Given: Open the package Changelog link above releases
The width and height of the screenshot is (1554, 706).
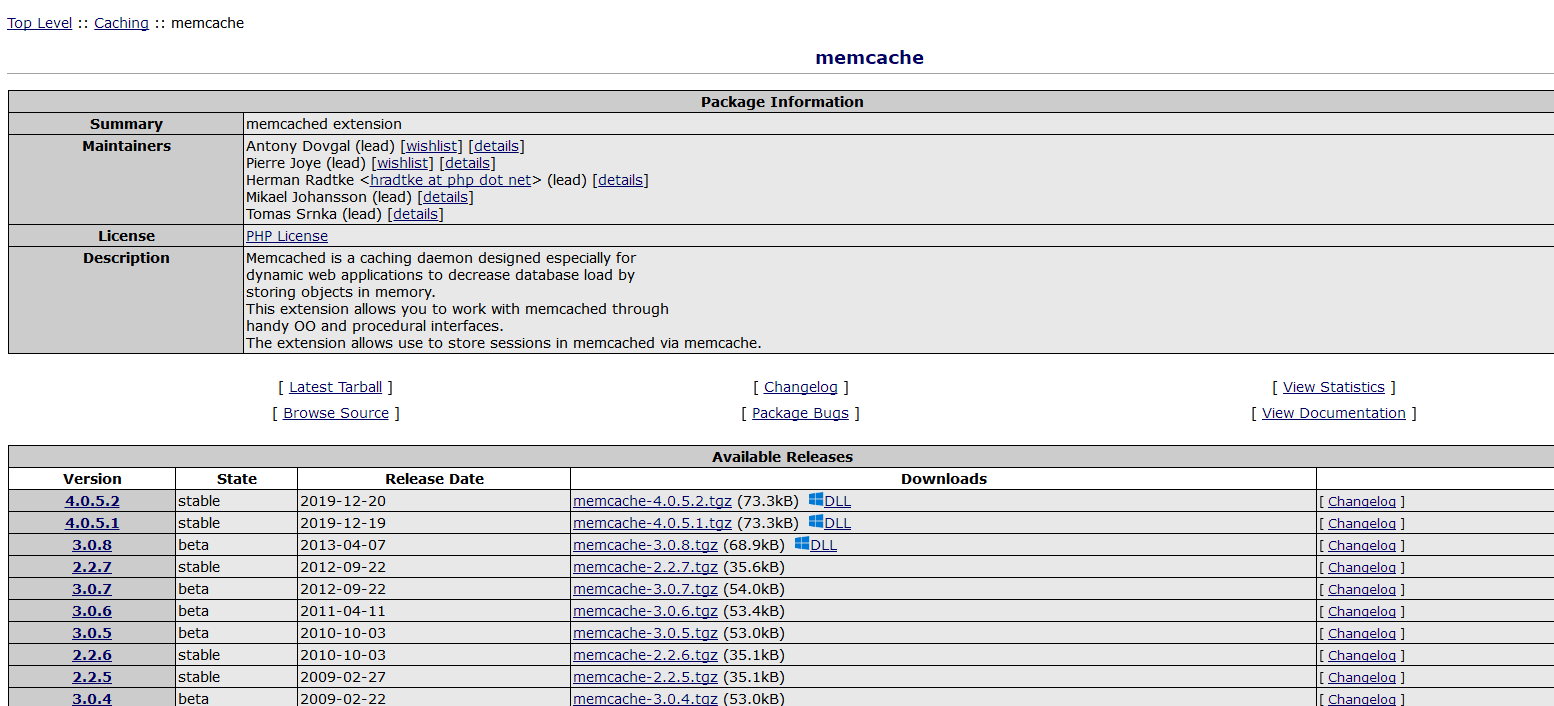Looking at the screenshot, I should [x=801, y=387].
